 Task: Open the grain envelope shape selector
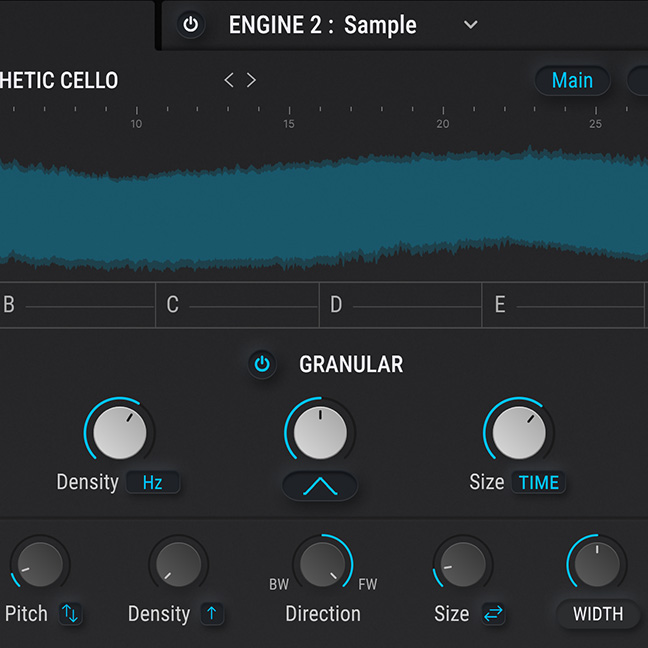[320, 486]
